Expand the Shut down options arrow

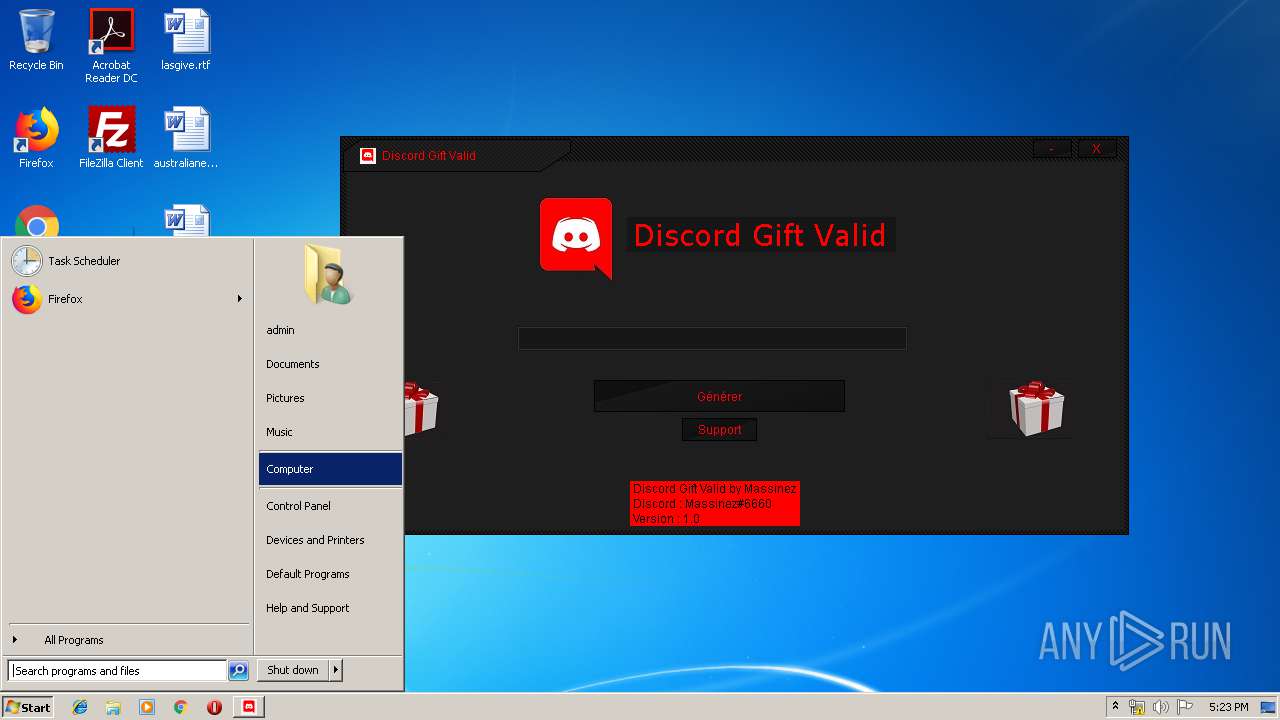click(336, 670)
